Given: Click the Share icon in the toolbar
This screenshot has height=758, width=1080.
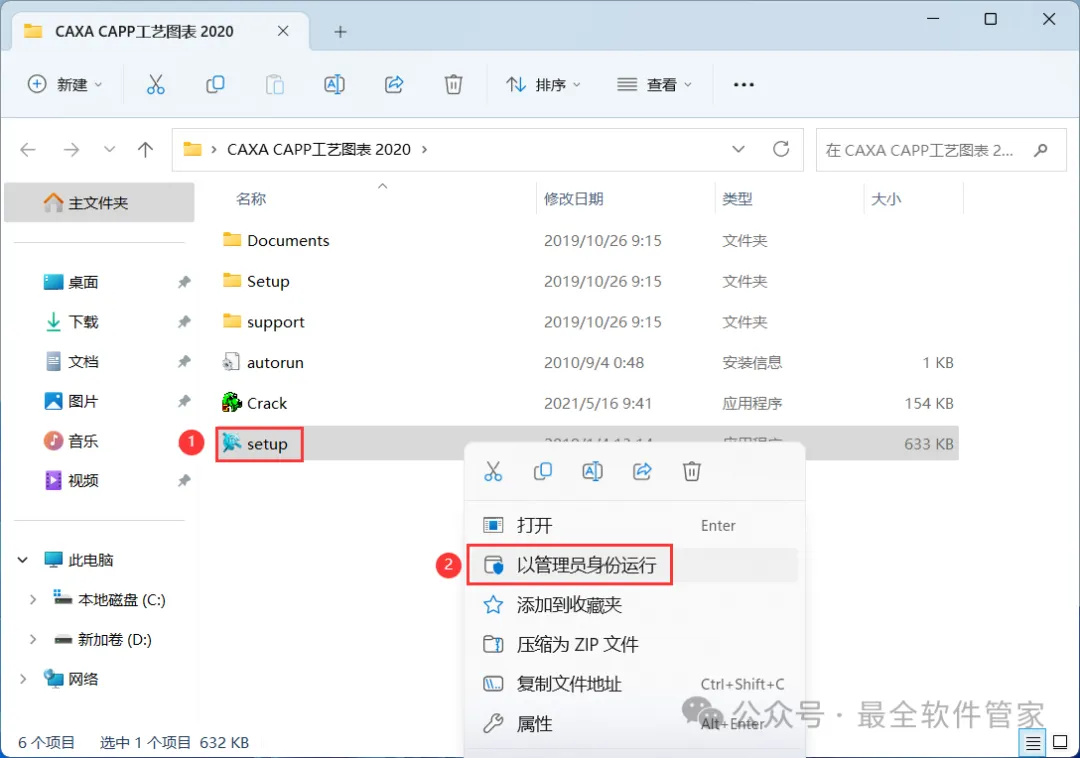Looking at the screenshot, I should (x=394, y=85).
